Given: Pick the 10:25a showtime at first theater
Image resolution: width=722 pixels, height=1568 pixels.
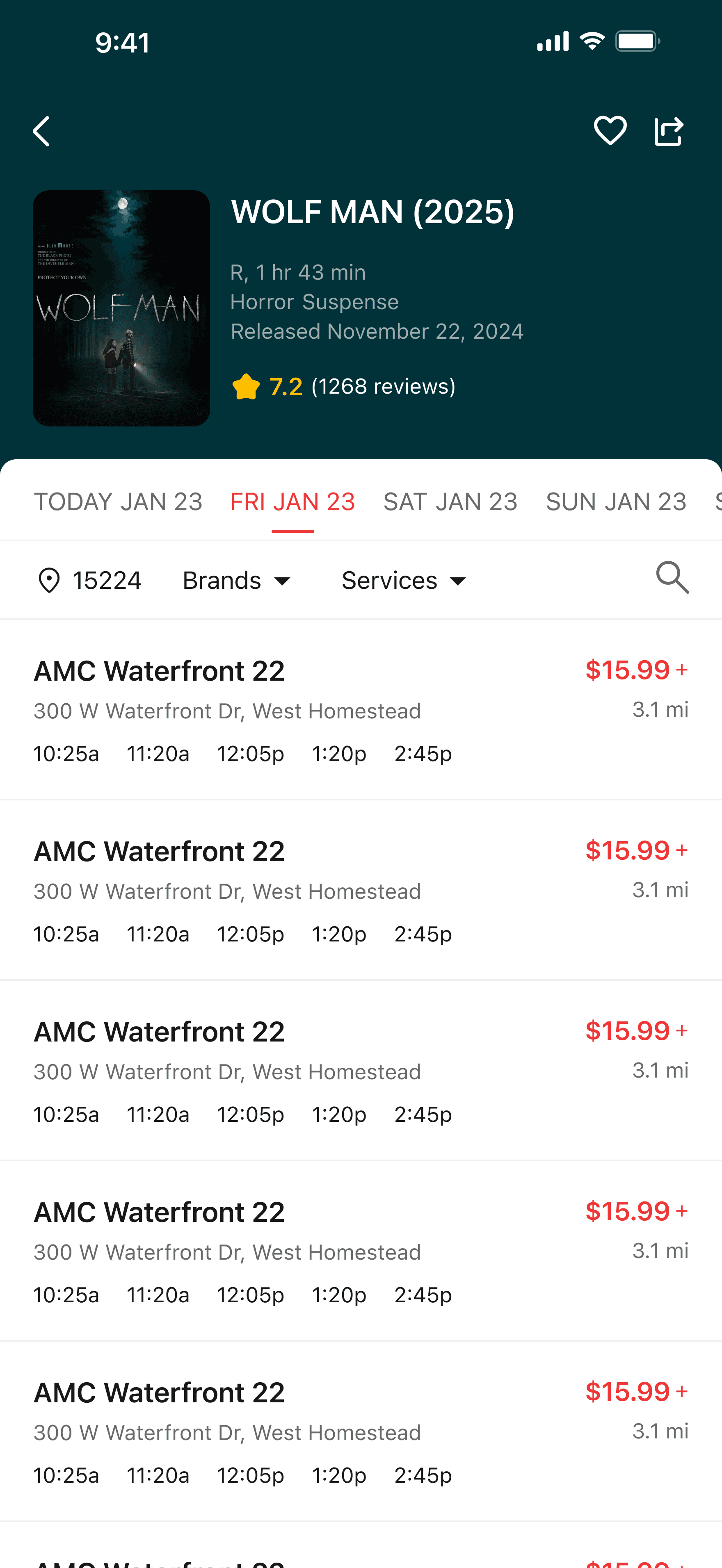Looking at the screenshot, I should pos(66,754).
